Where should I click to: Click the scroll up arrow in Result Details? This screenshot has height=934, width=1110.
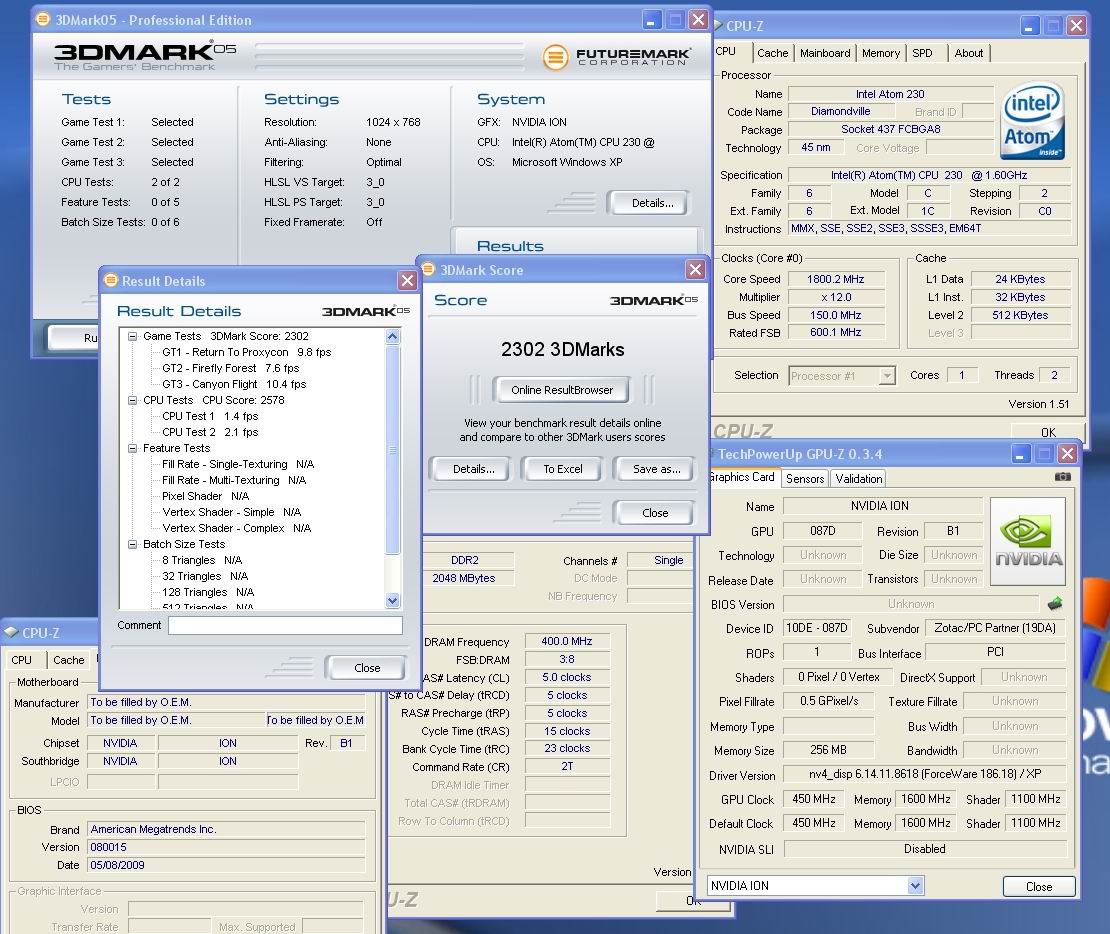(393, 337)
